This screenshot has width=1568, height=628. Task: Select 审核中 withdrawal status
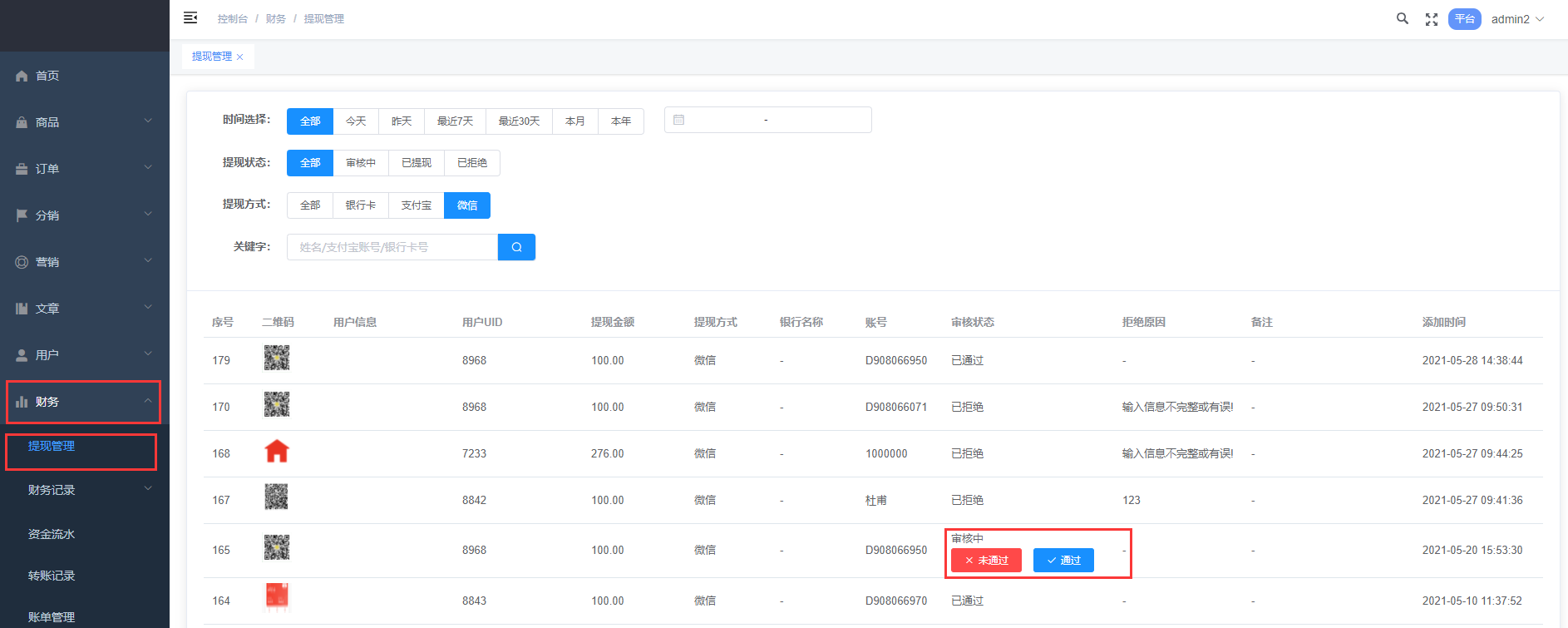(x=361, y=163)
